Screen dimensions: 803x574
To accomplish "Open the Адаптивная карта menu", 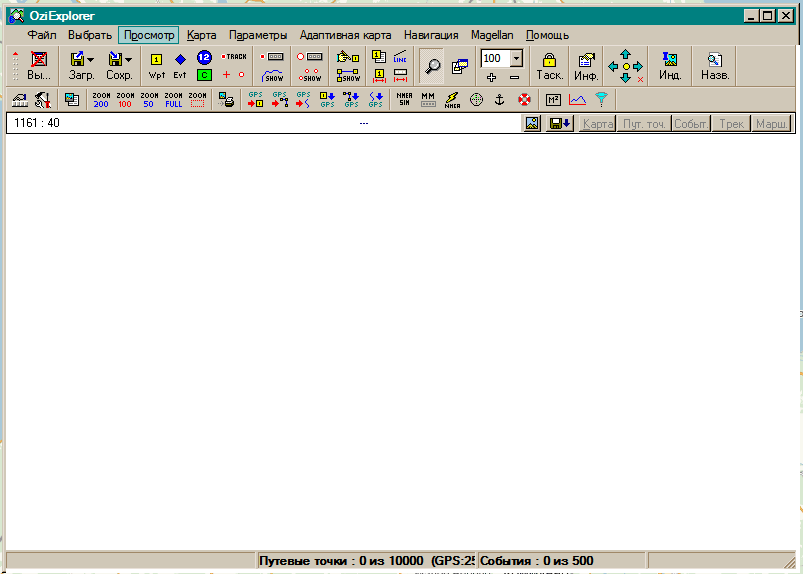I will 345,35.
